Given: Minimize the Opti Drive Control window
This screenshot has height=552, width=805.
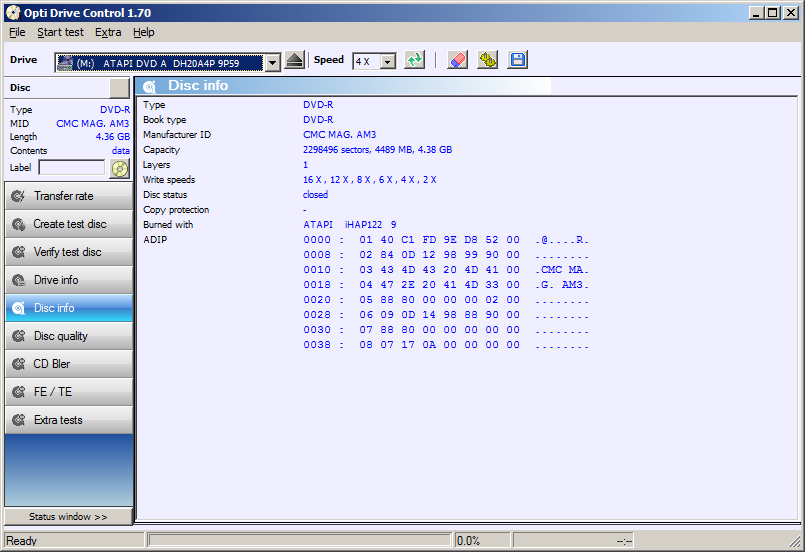Looking at the screenshot, I should click(x=755, y=13).
